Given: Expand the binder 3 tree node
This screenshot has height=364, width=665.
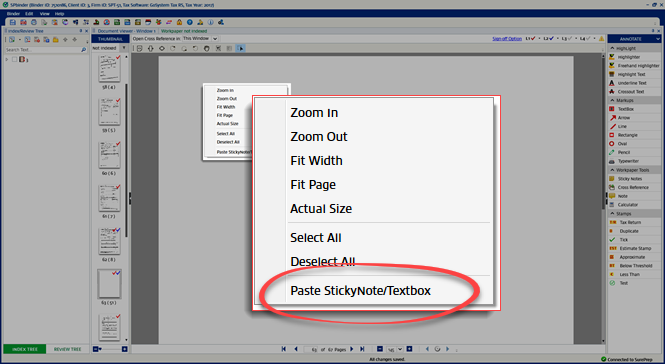Looking at the screenshot, I should tap(7, 60).
